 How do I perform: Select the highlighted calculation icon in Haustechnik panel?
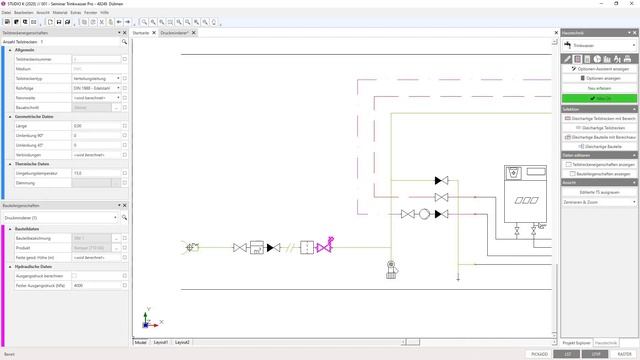(577, 59)
